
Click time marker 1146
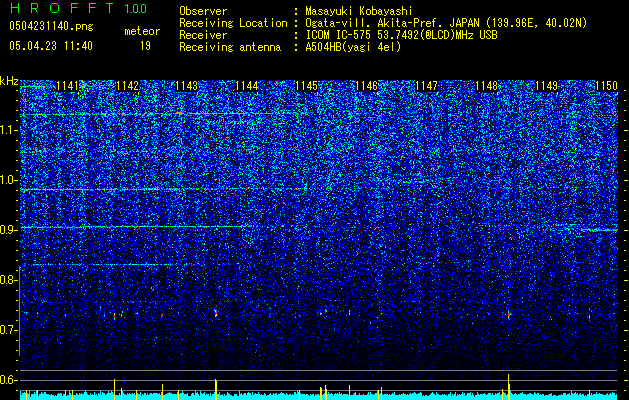coord(367,86)
